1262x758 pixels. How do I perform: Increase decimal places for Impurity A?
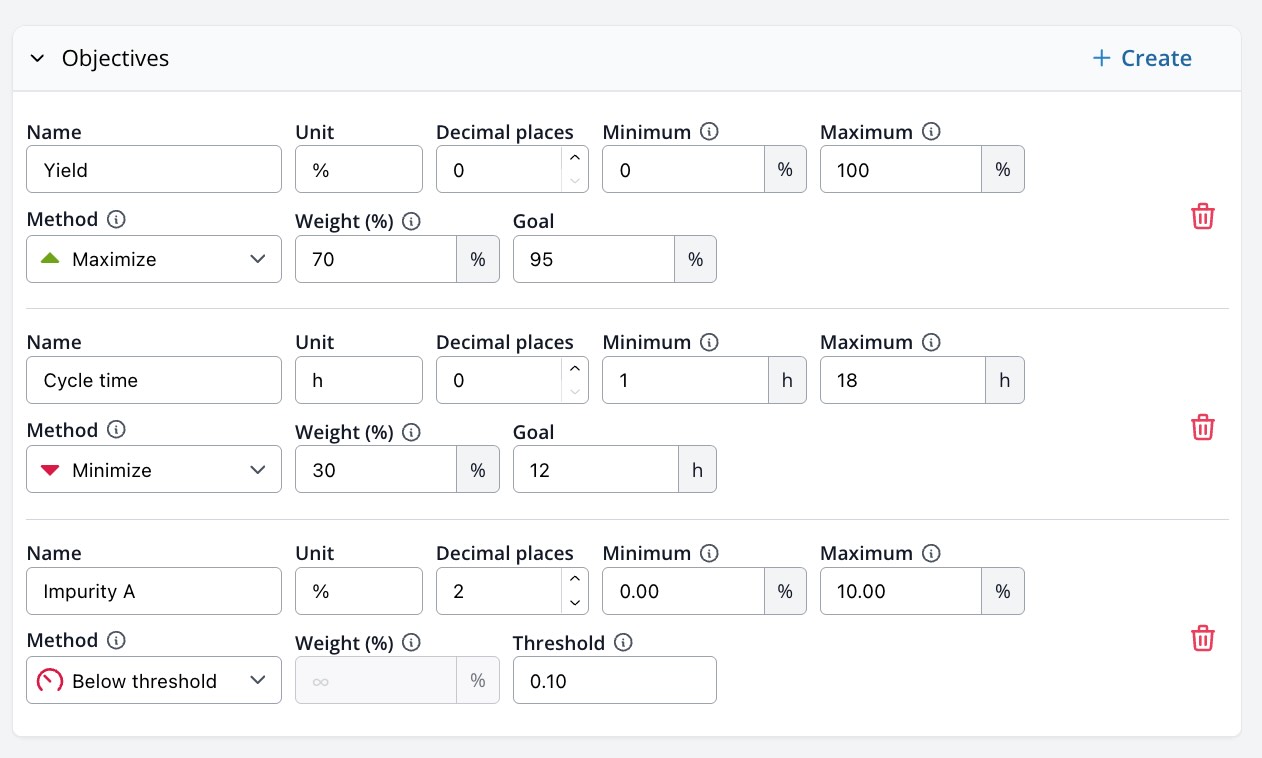(x=574, y=579)
